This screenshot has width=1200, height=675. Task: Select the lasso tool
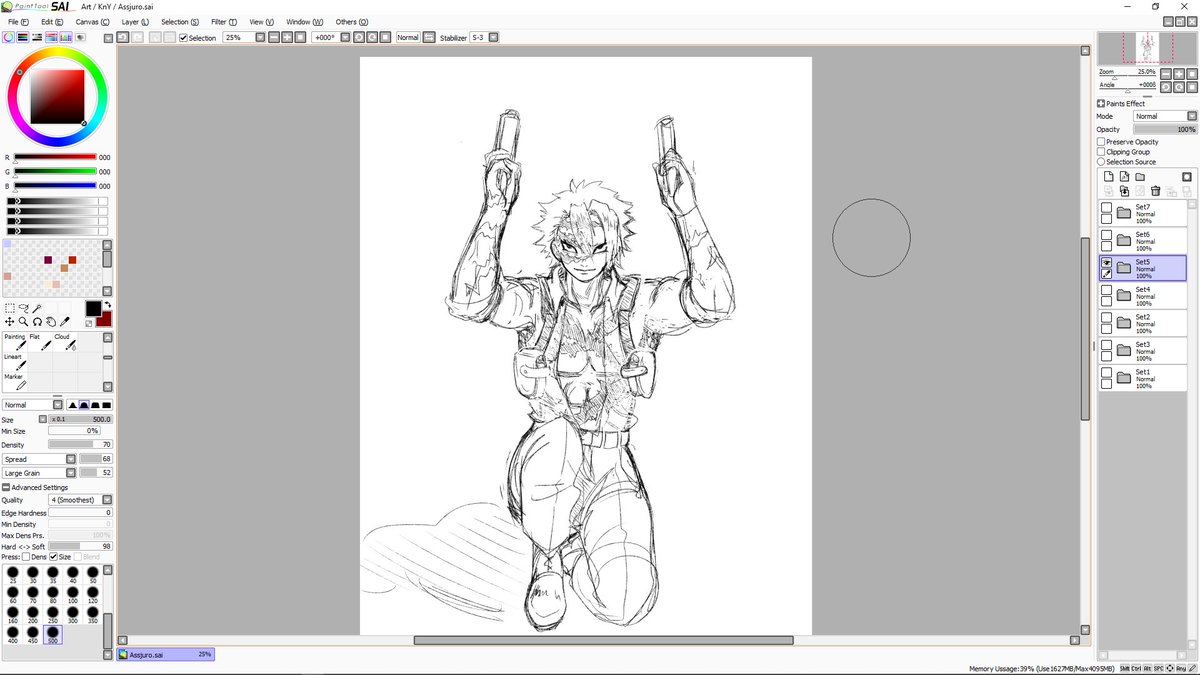pos(24,308)
